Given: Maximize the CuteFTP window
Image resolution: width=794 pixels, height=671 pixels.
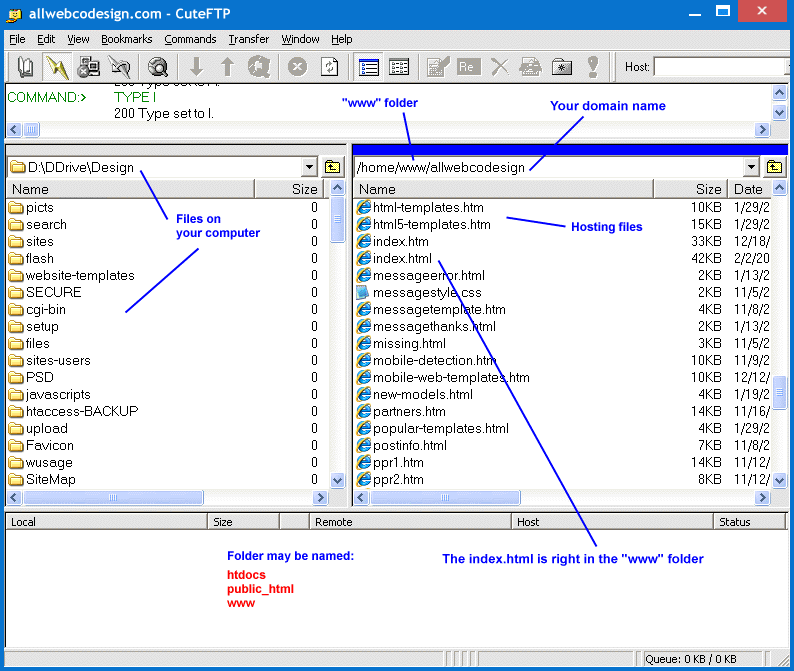Looking at the screenshot, I should click(x=723, y=11).
